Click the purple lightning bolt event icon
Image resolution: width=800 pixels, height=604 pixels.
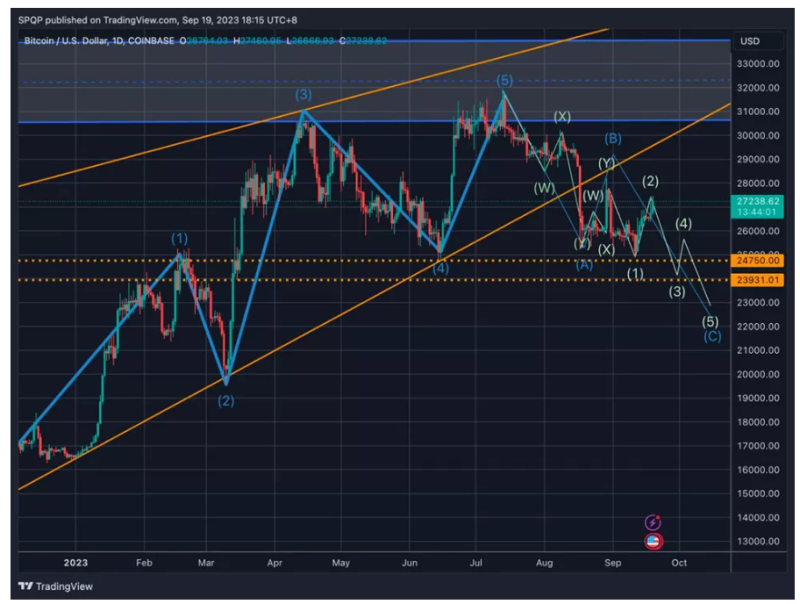[653, 522]
